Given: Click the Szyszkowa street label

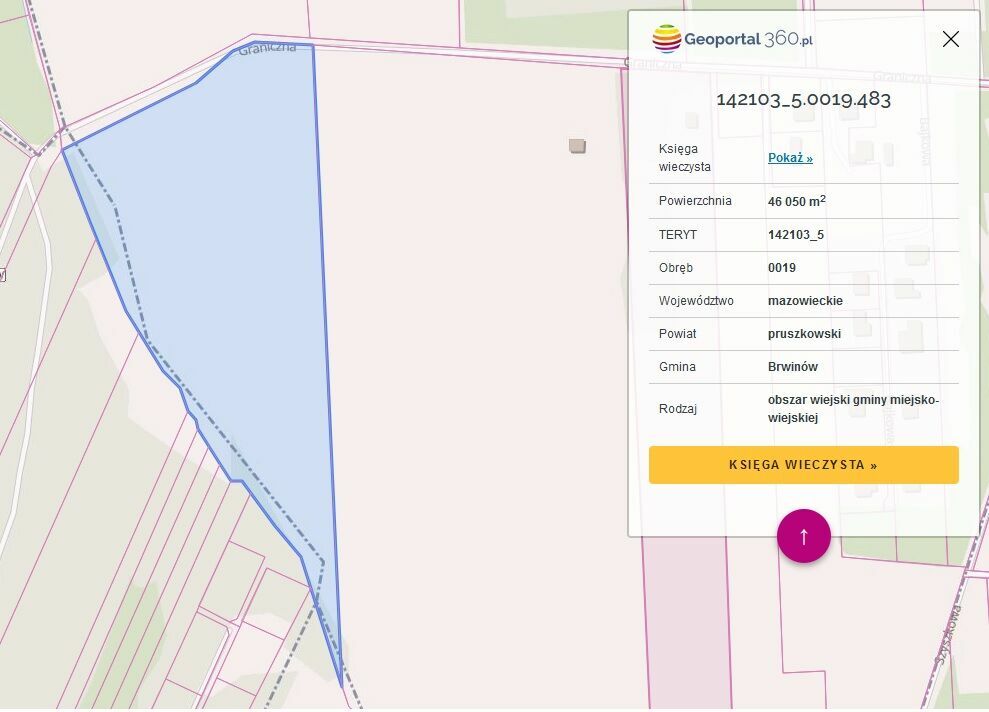Looking at the screenshot, I should coord(947,635).
